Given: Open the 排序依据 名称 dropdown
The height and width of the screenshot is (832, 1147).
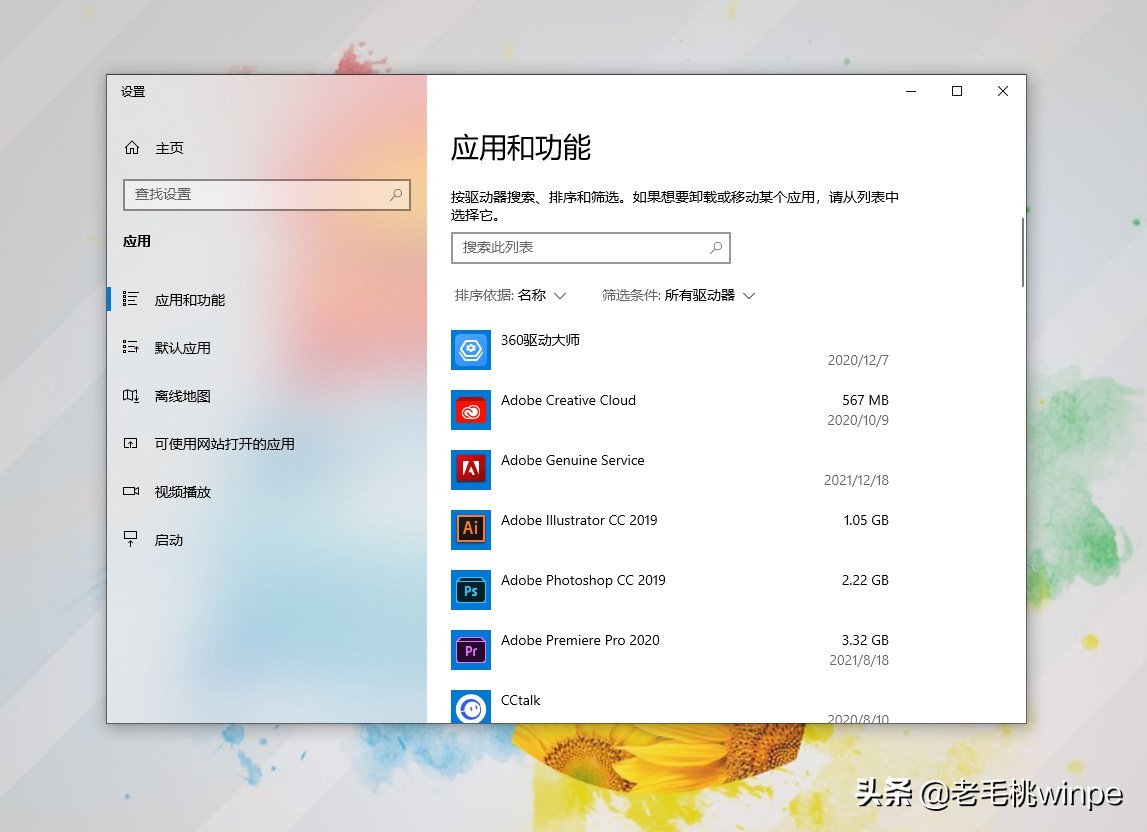Looking at the screenshot, I should coord(511,296).
